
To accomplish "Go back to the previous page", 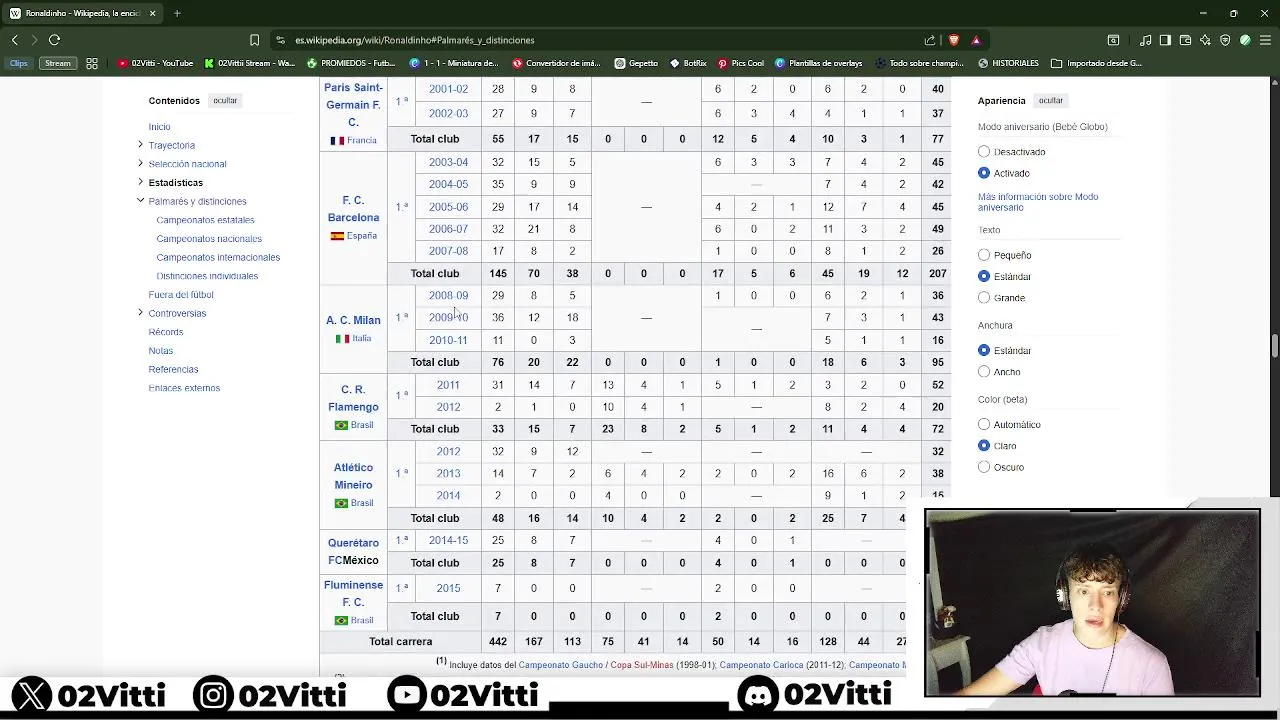I will coord(15,40).
